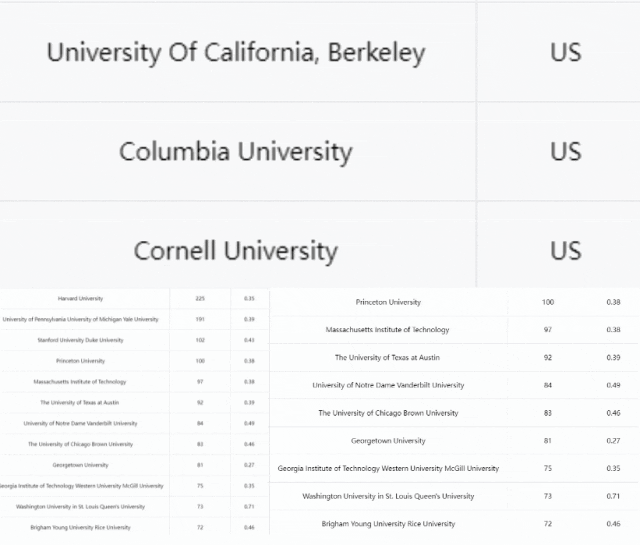The image size is (640, 545).
Task: Select Brigham Young University Rice cell in larger table
Action: point(388,524)
